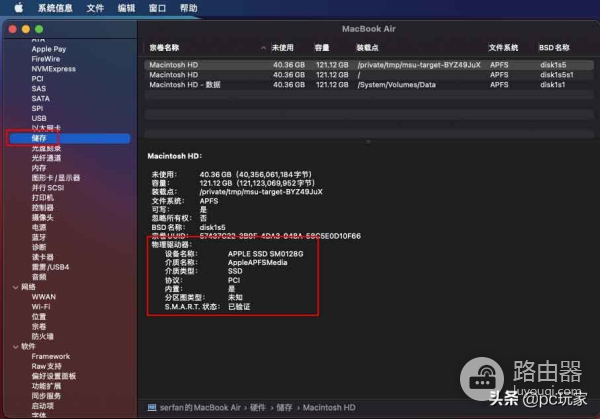Select Wi-Fi under 网络
This screenshot has height=419, width=600.
(x=41, y=307)
